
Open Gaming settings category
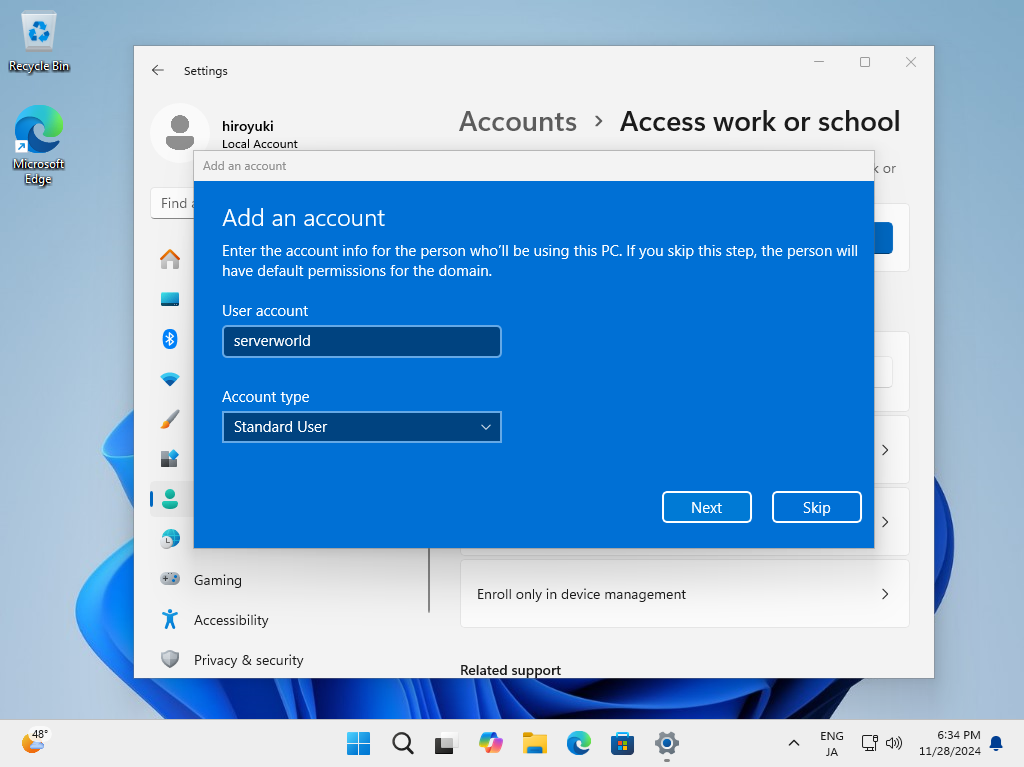(217, 580)
